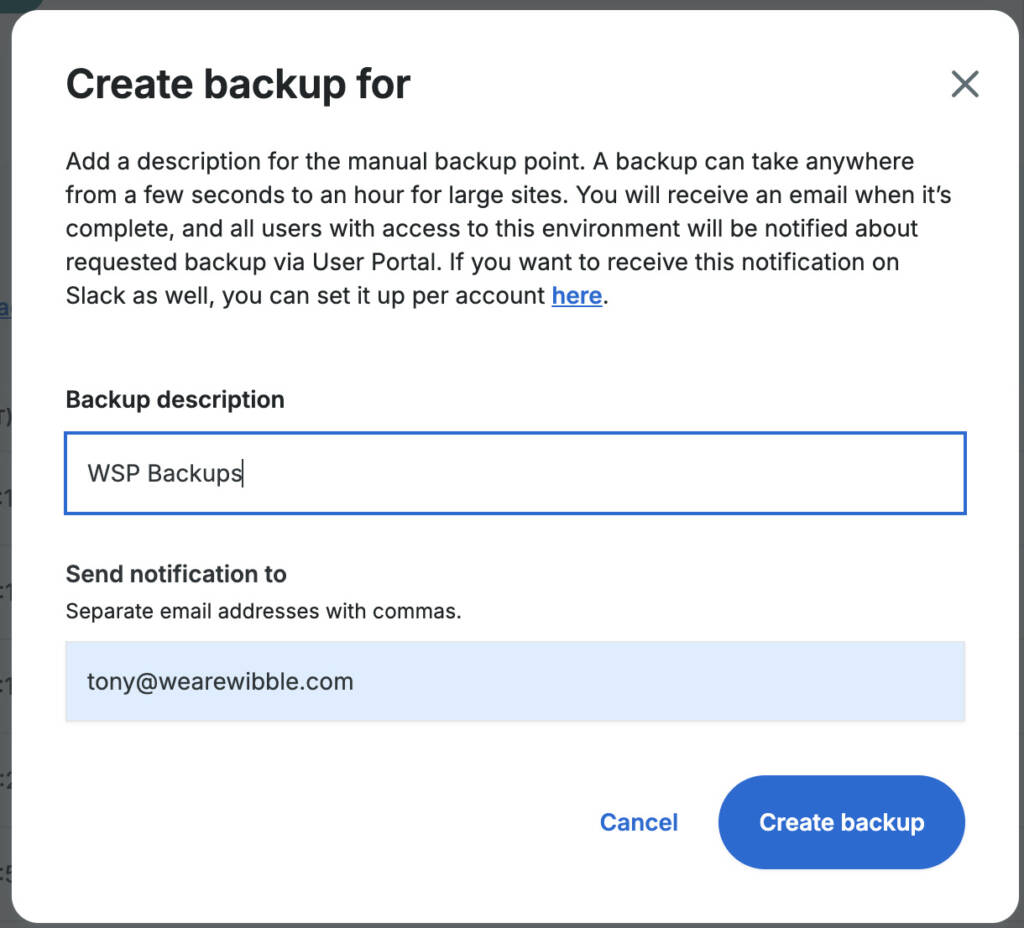Viewport: 1024px width, 928px height.
Task: Click the tony@wearewibble.com email box
Action: (x=515, y=681)
